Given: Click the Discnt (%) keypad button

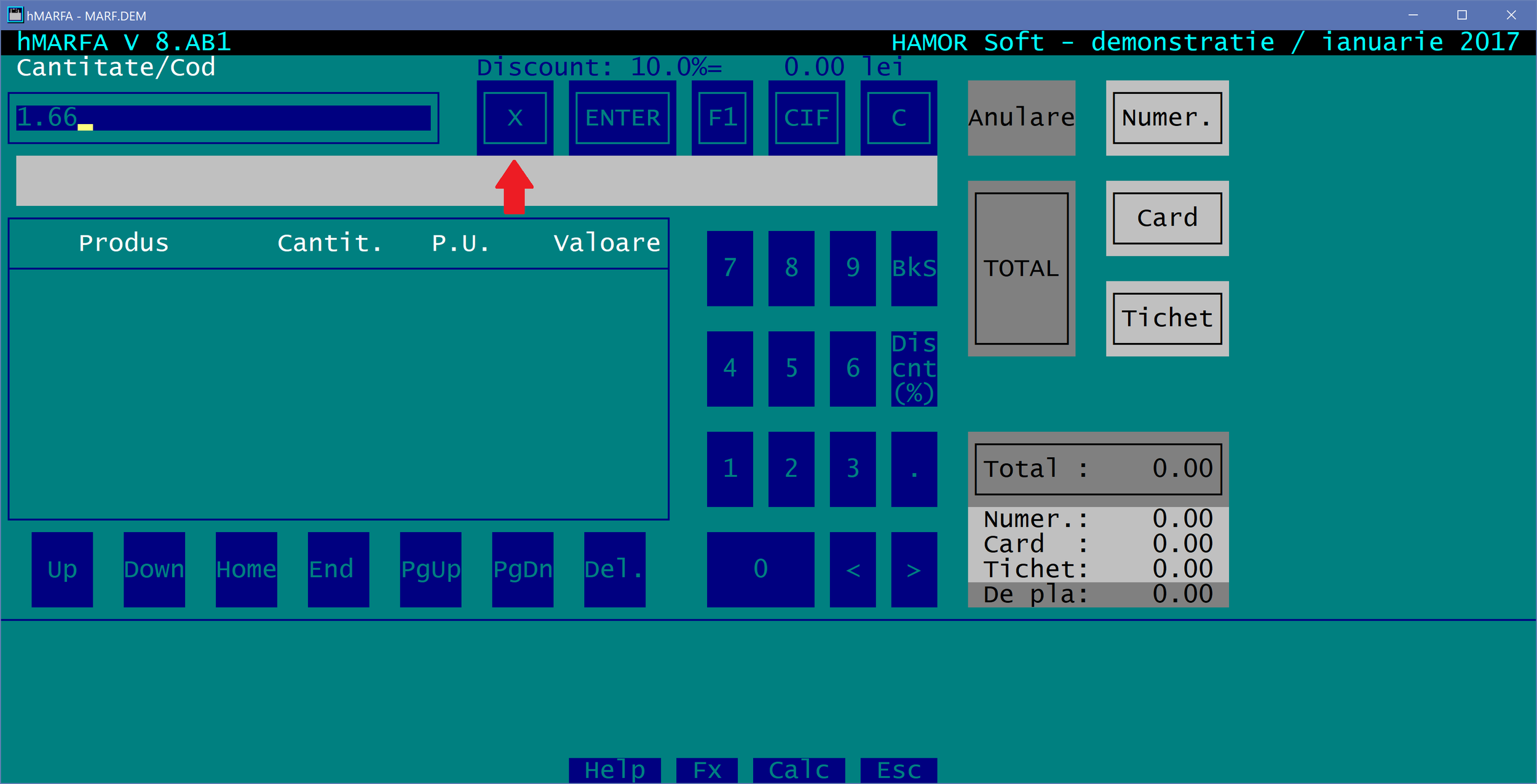Looking at the screenshot, I should click(914, 369).
